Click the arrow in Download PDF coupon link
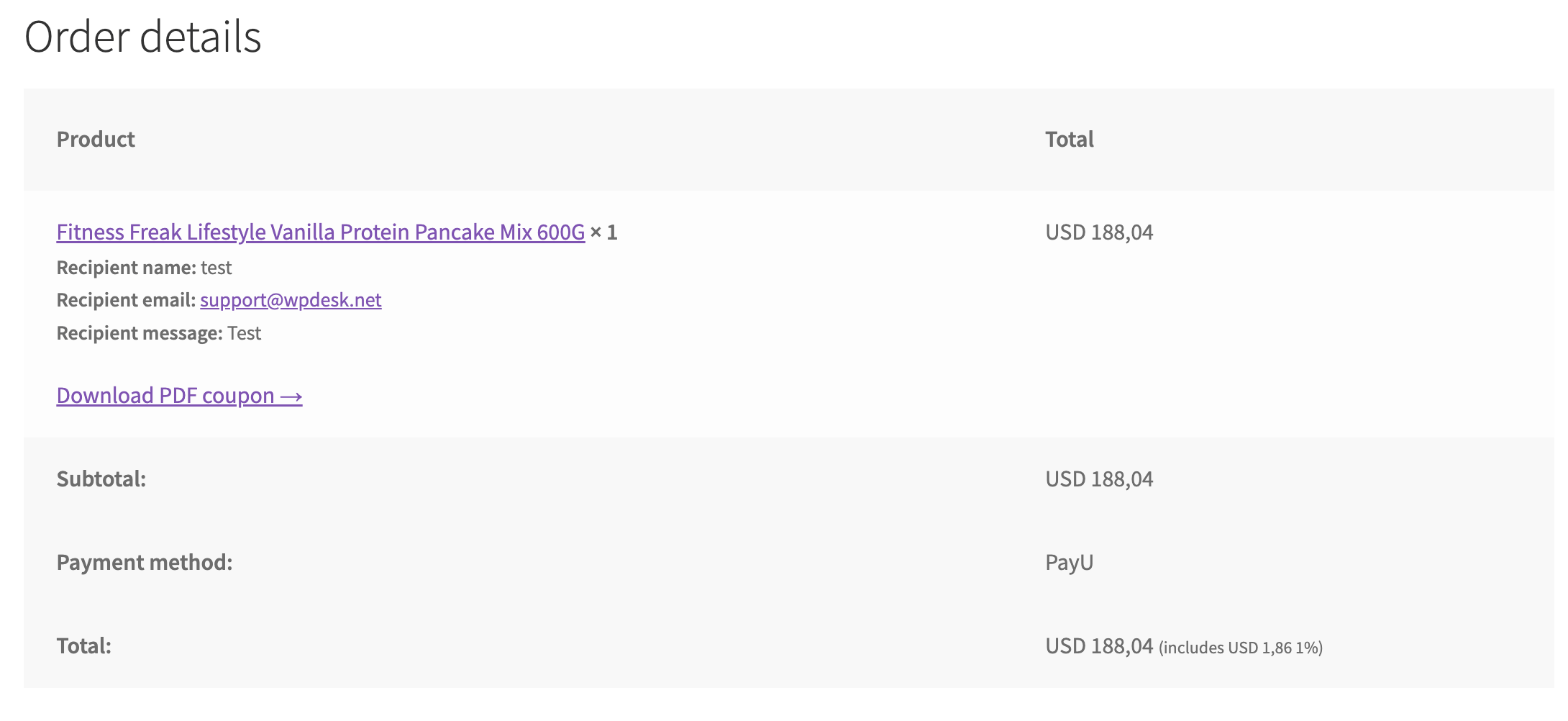The image size is (1568, 721). coord(291,396)
